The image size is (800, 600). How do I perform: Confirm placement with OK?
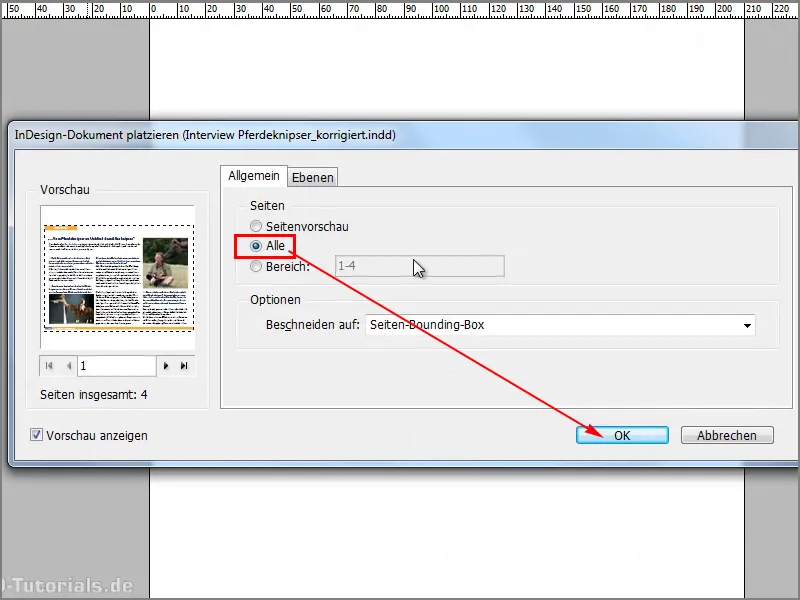point(622,434)
